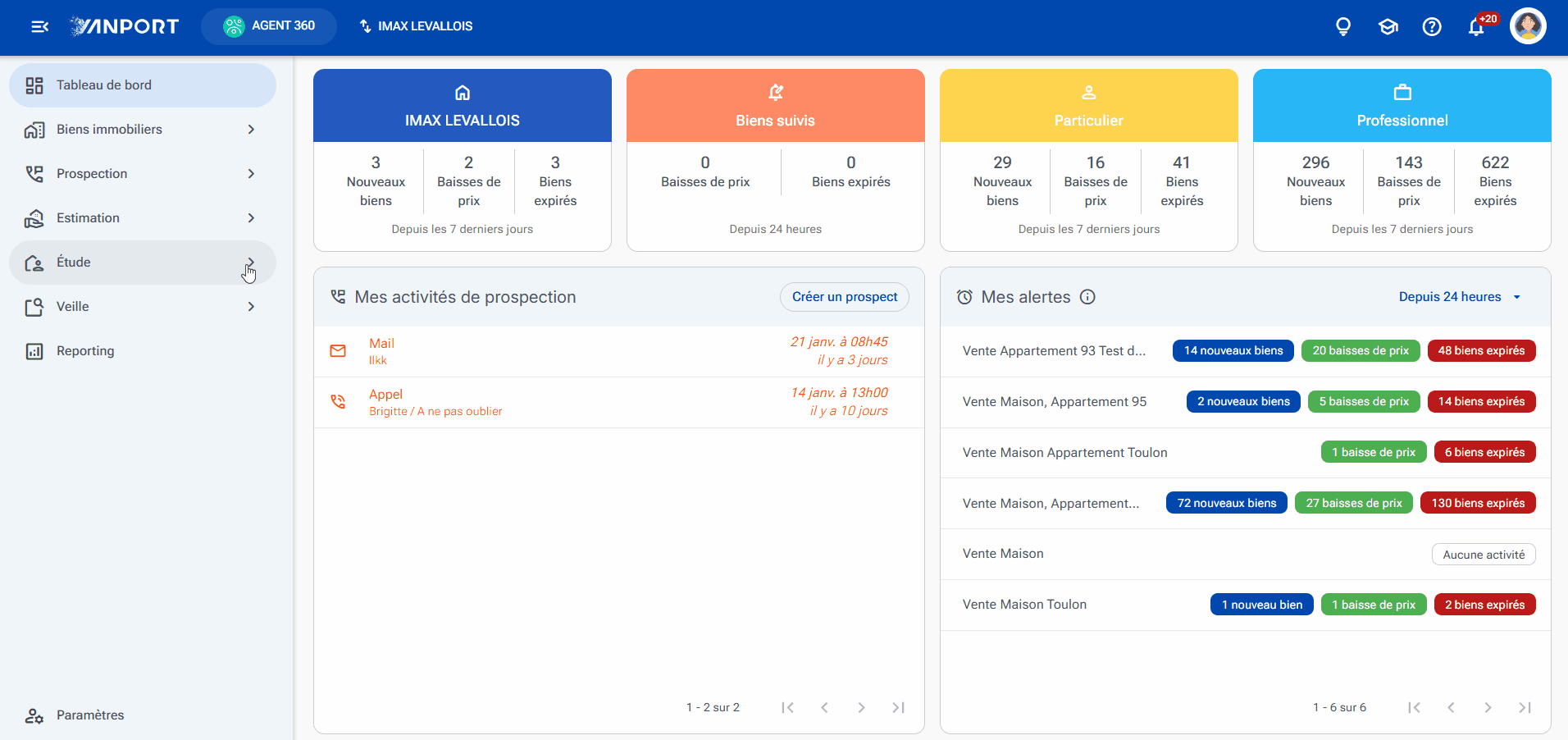Go to next page of prospection activities
The height and width of the screenshot is (740, 1568).
pos(861,707)
